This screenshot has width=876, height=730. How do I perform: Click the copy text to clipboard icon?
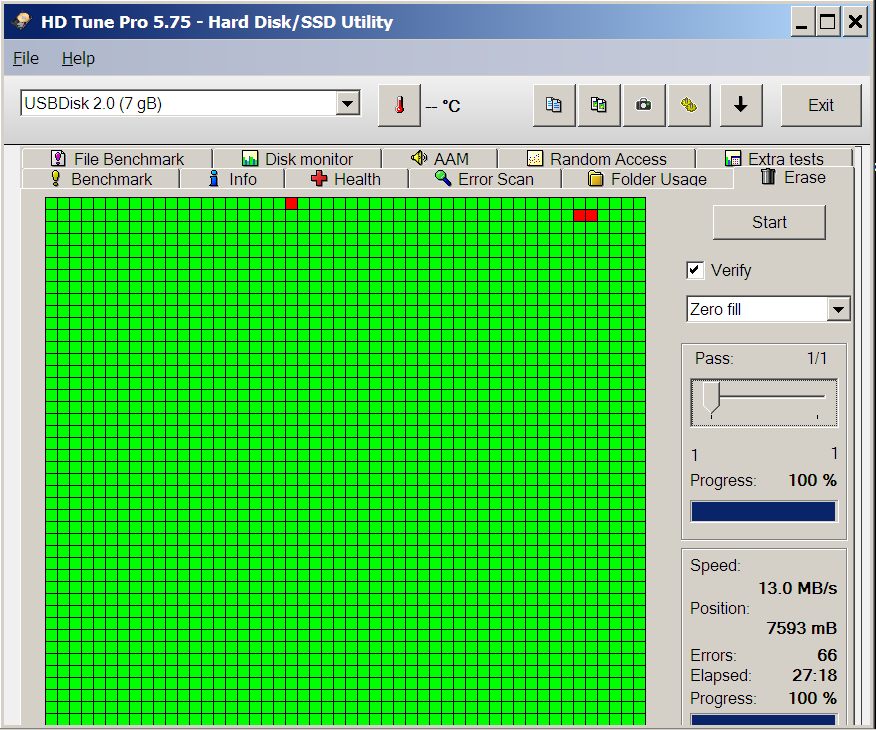(554, 105)
